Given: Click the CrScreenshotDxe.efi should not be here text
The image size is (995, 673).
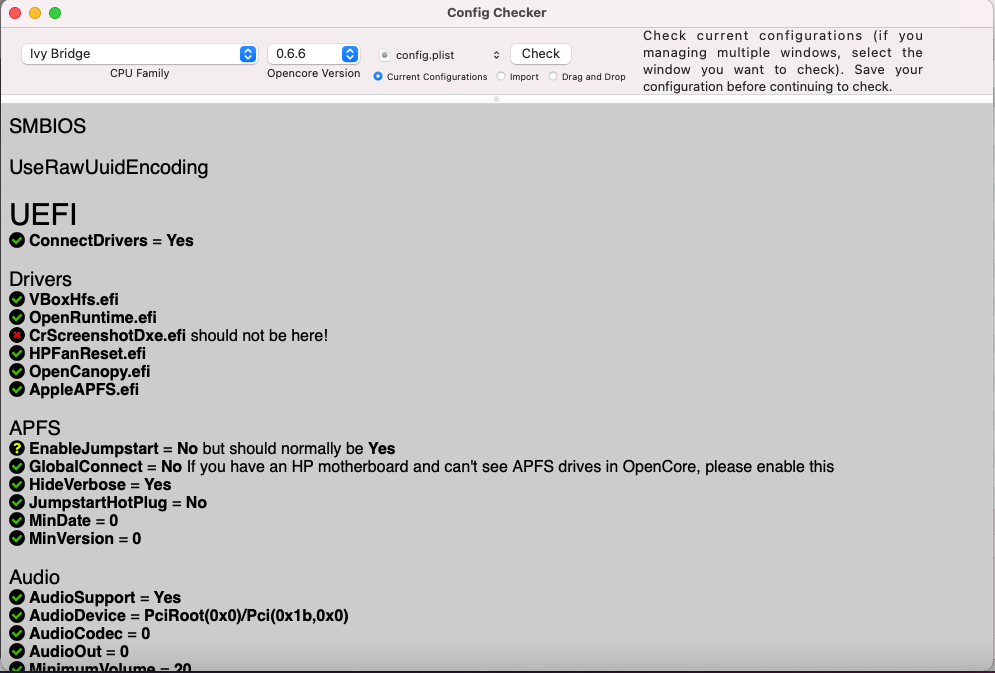Looking at the screenshot, I should point(178,335).
